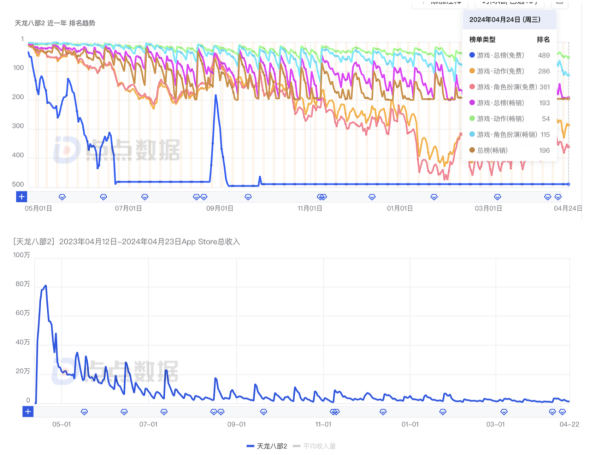Click the tooltip row 总榜(畅销)
590x455 pixels.
pos(509,150)
